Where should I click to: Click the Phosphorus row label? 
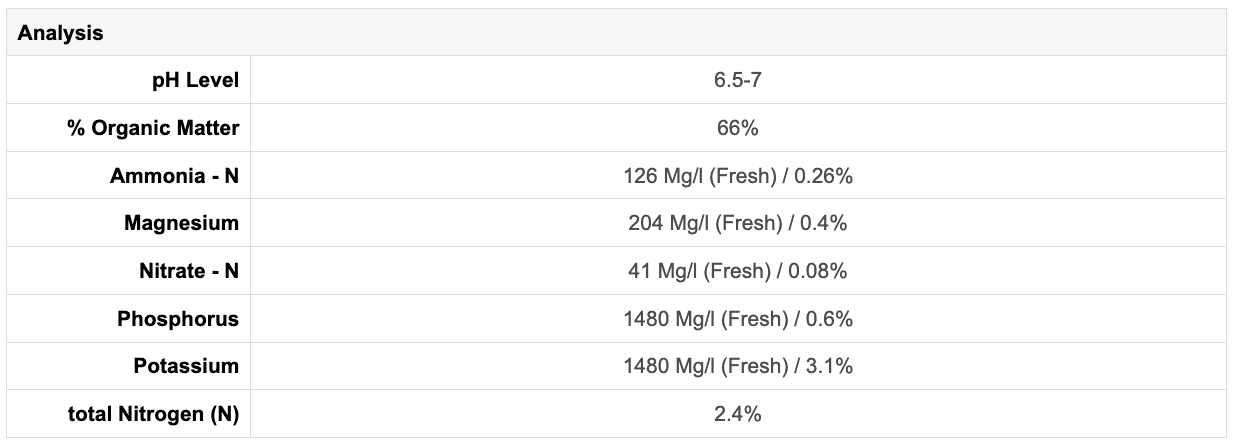pyautogui.click(x=178, y=319)
